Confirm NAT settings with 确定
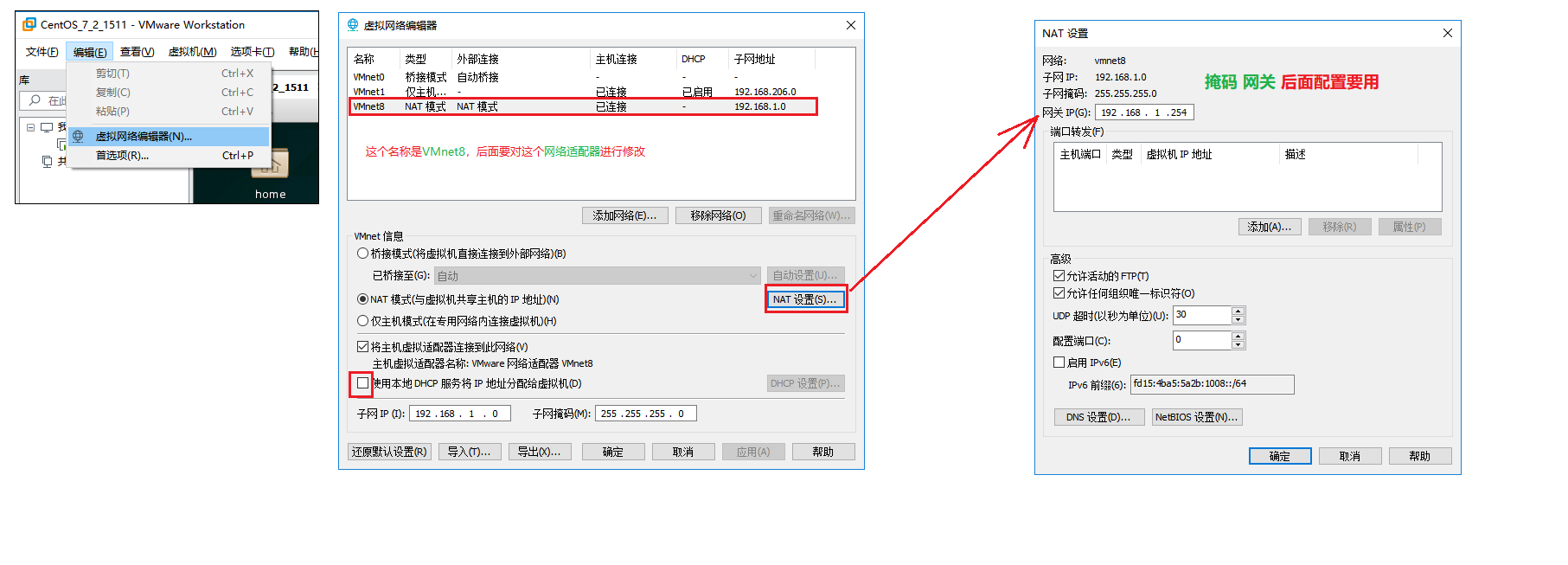 click(1280, 456)
